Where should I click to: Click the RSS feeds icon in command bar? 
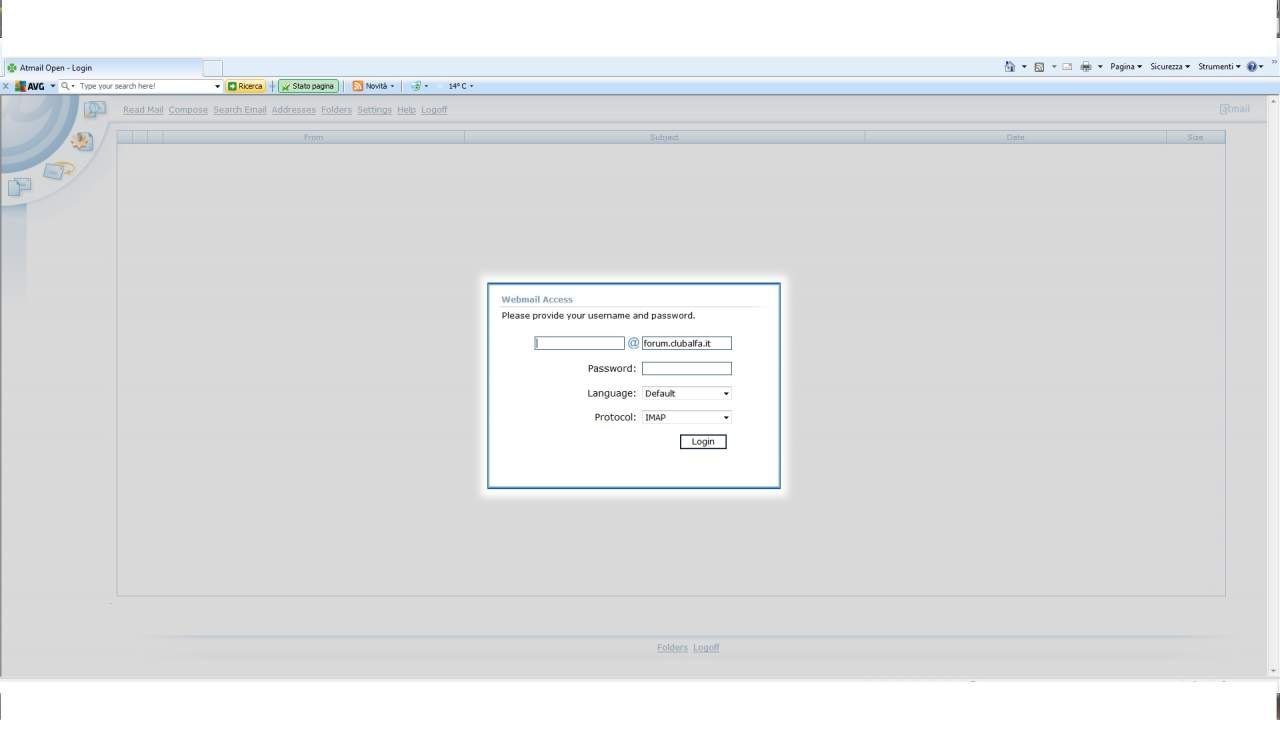(x=1039, y=67)
